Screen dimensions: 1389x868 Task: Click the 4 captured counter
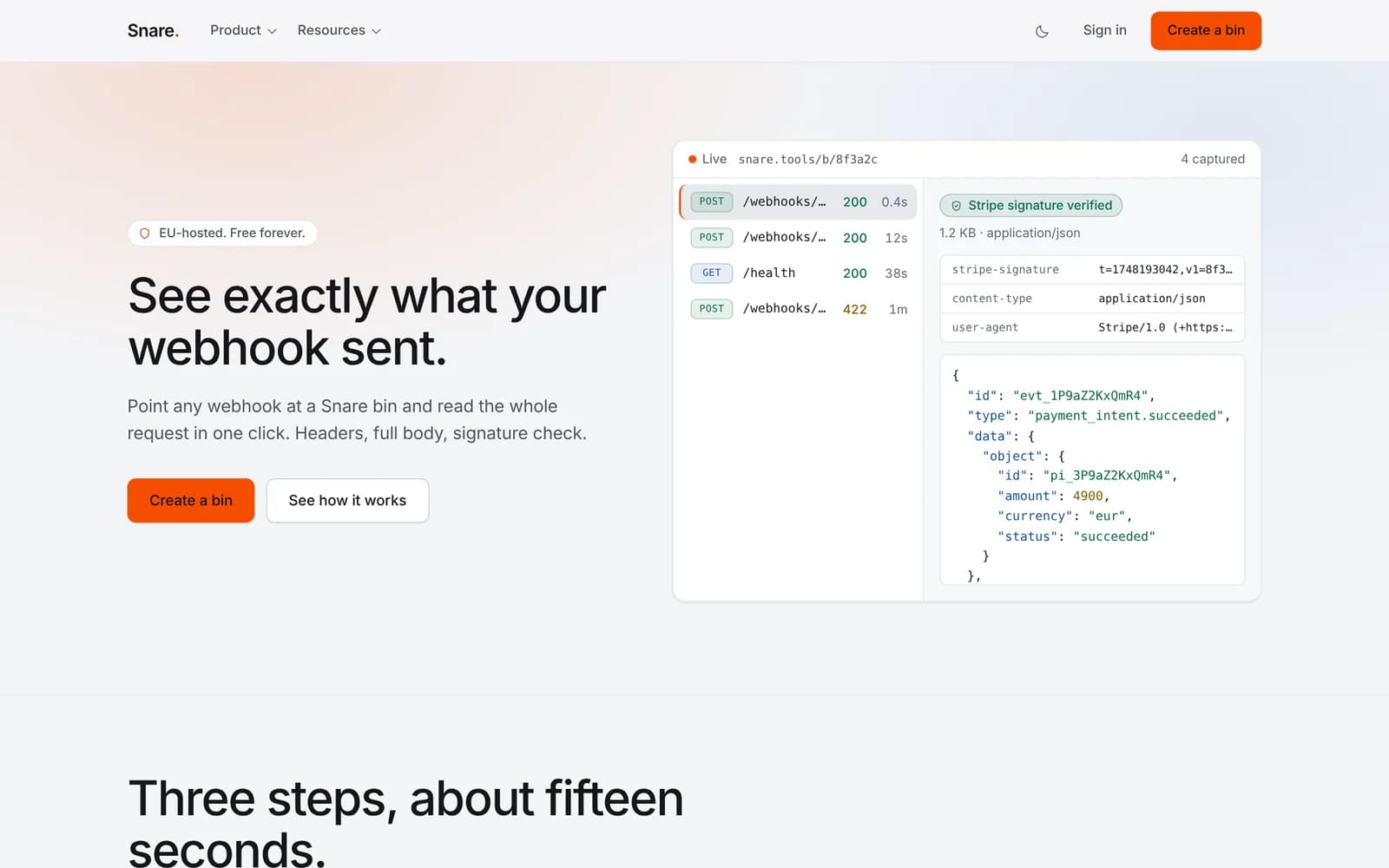[x=1212, y=159]
